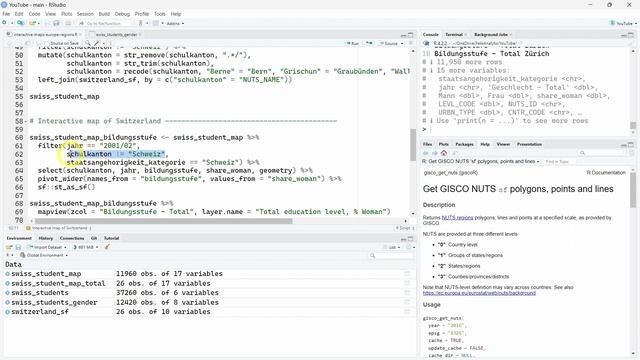Screen dimensions: 640x360
Task: Click the editor horizontal scrollbar
Action: (x=163, y=221)
